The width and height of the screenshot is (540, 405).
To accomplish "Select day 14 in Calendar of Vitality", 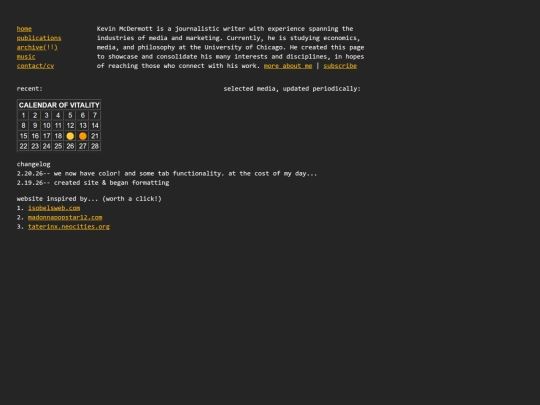I will coord(95,126).
